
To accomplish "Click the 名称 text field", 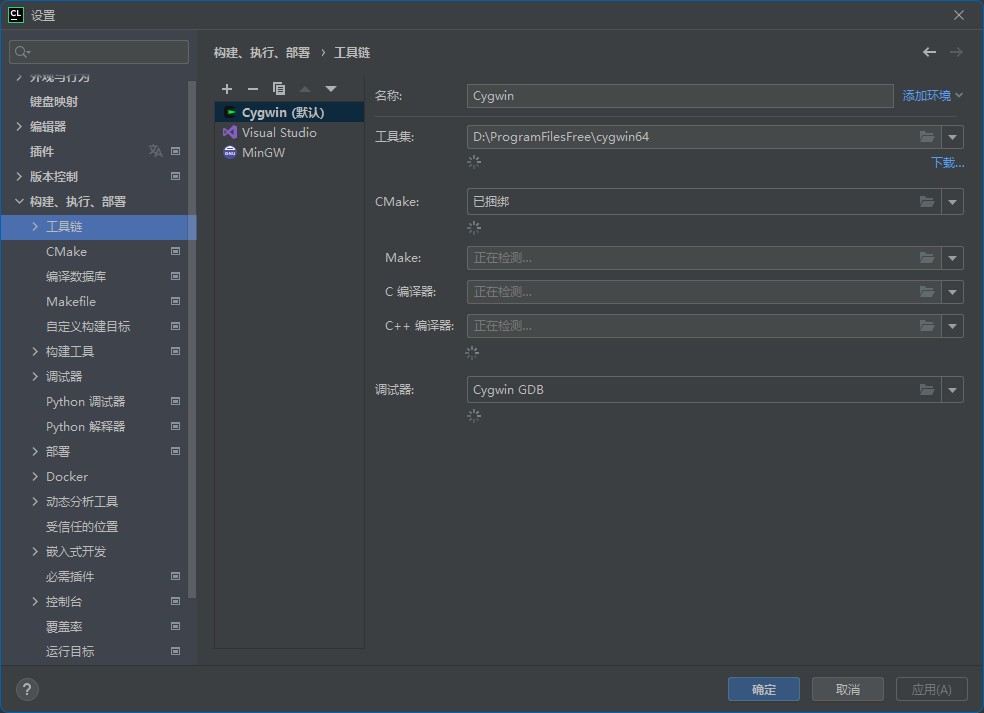I will (680, 96).
